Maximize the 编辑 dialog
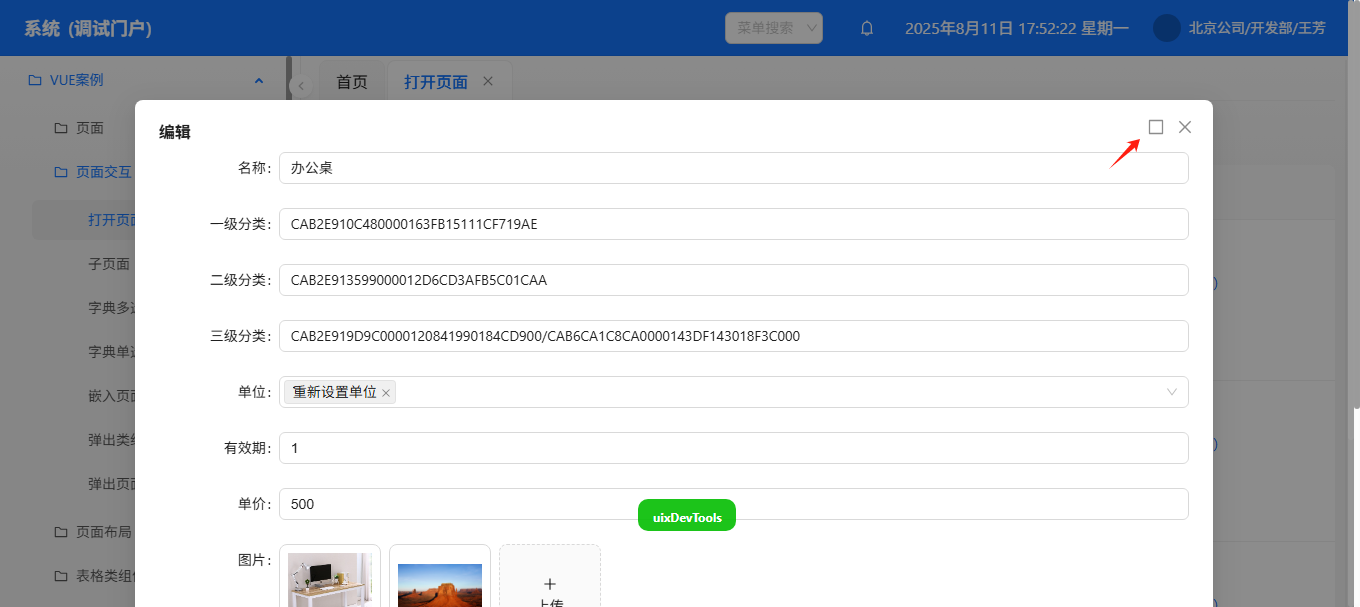This screenshot has height=607, width=1360. click(x=1156, y=127)
